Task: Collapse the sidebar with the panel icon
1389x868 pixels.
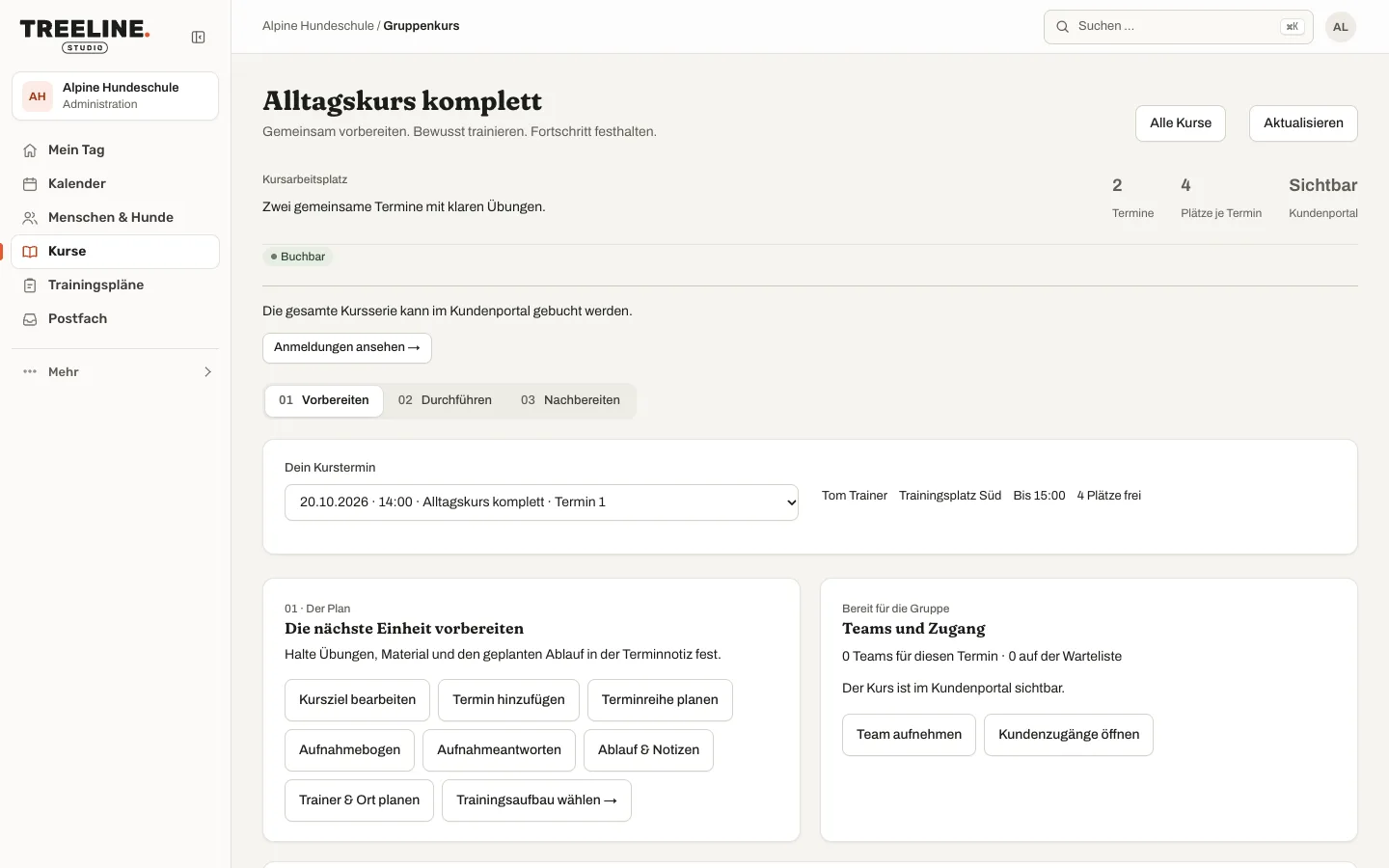Action: [198, 38]
